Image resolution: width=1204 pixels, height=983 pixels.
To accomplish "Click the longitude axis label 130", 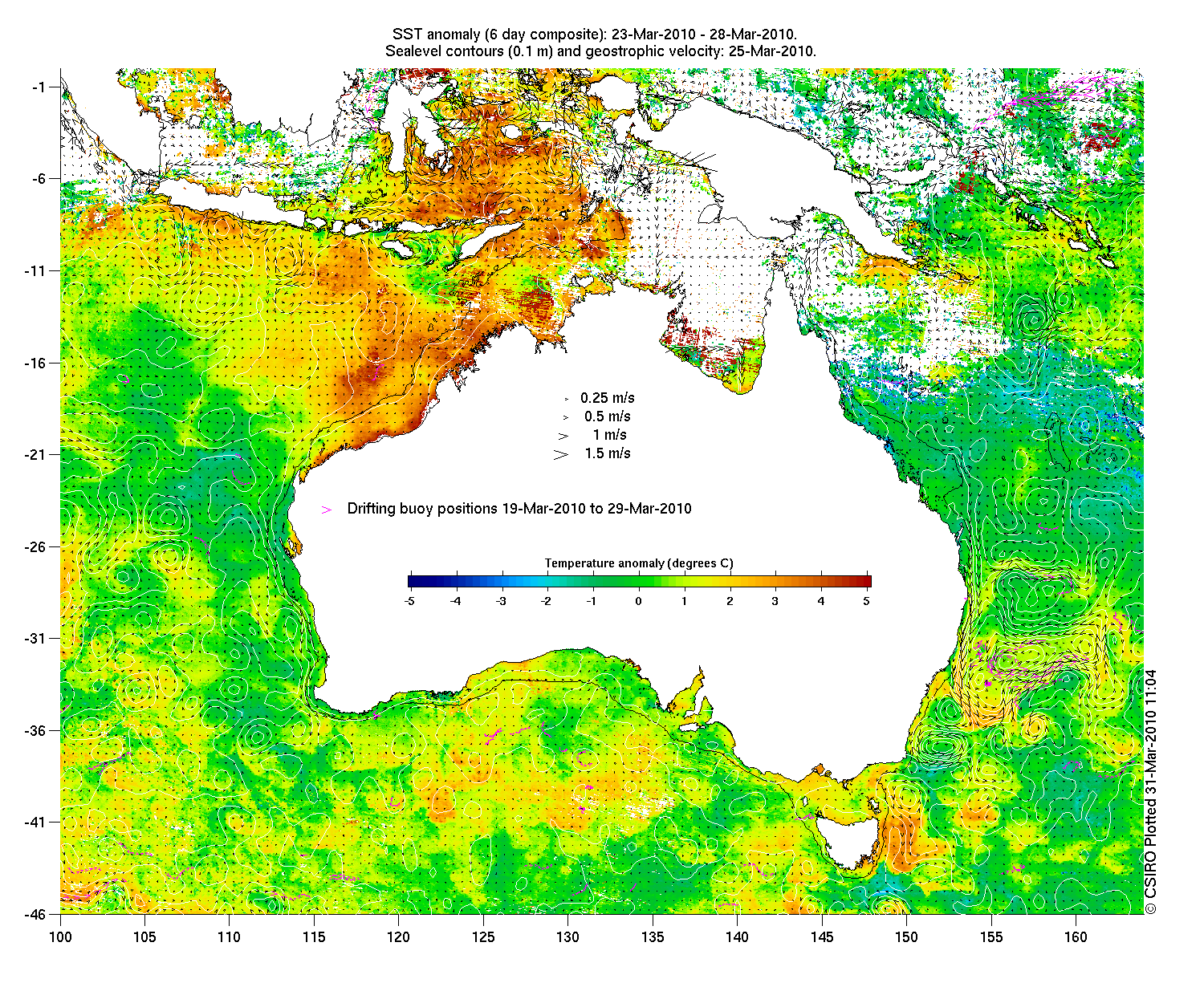I will coord(567,936).
